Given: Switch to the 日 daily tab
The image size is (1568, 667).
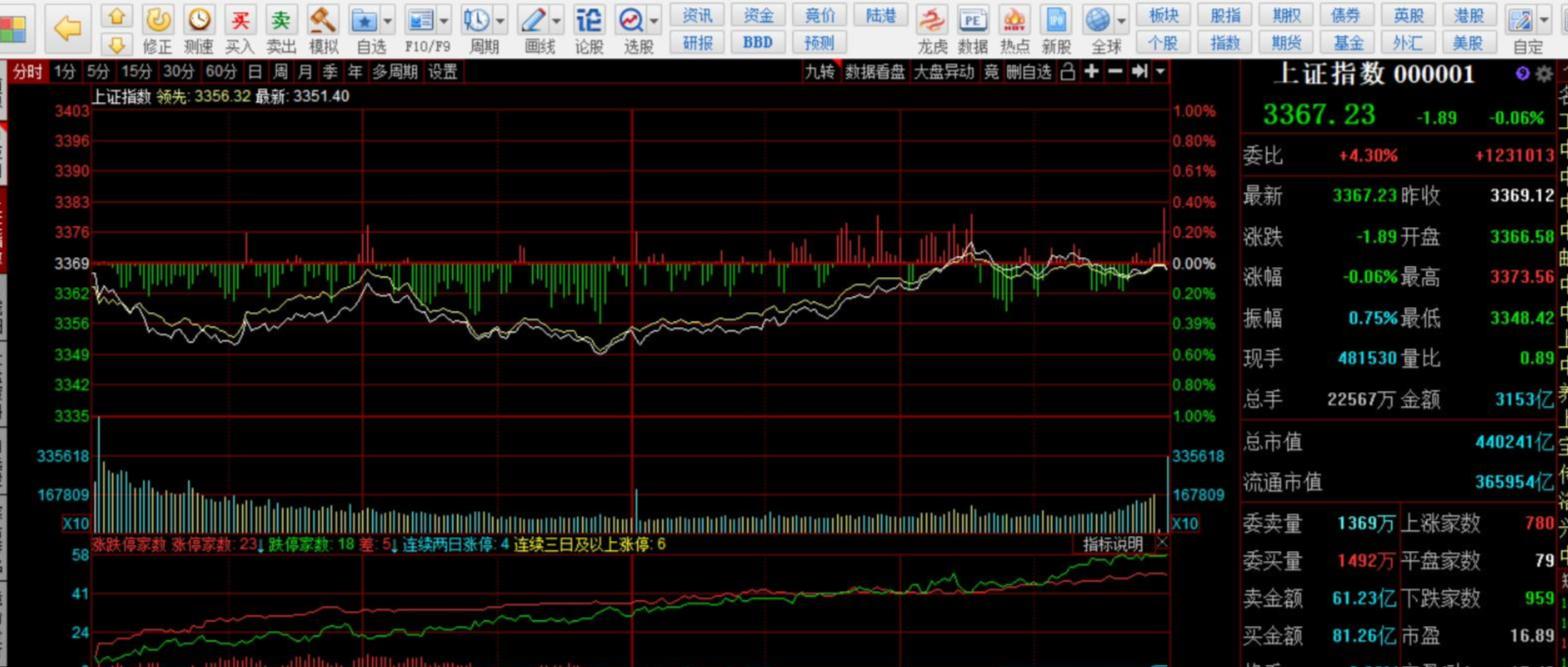Looking at the screenshot, I should pyautogui.click(x=256, y=71).
